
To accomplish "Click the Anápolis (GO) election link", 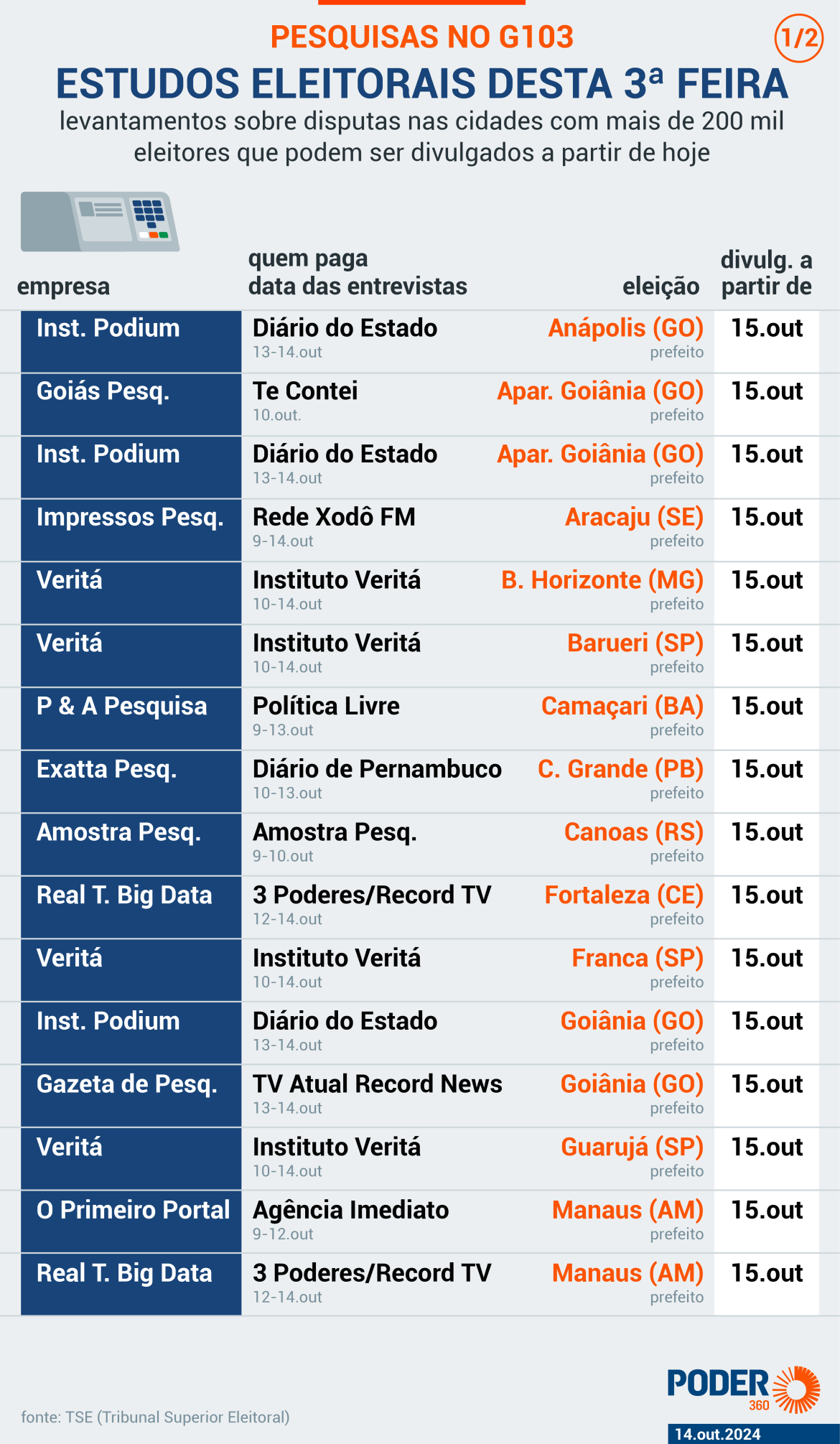I will (625, 328).
